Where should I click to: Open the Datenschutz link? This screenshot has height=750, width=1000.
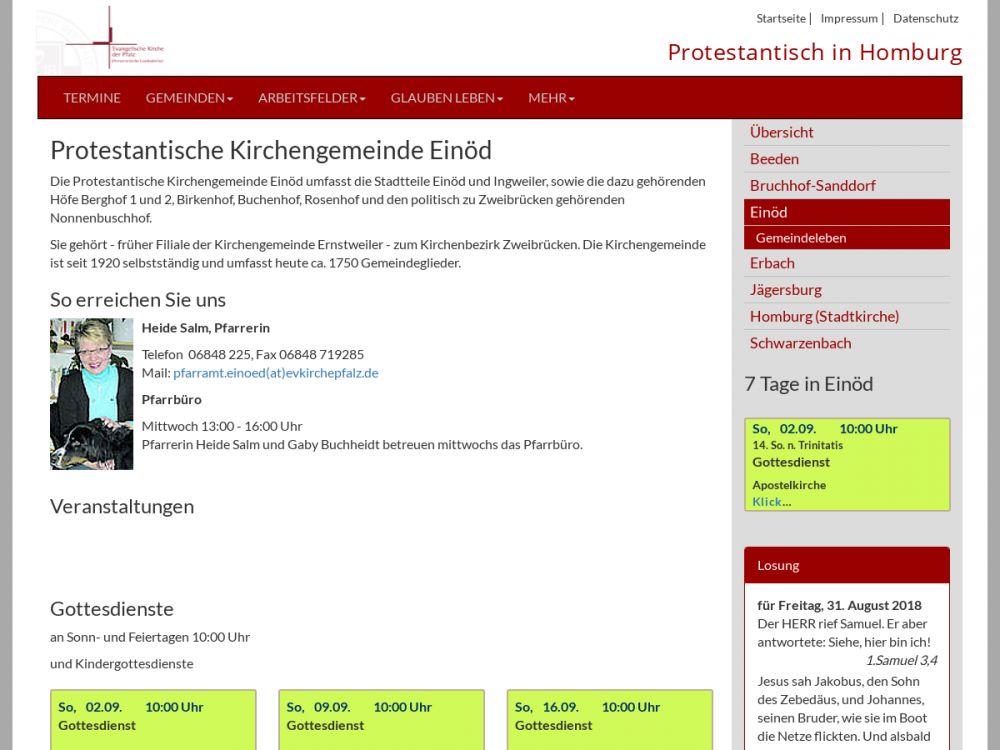925,18
